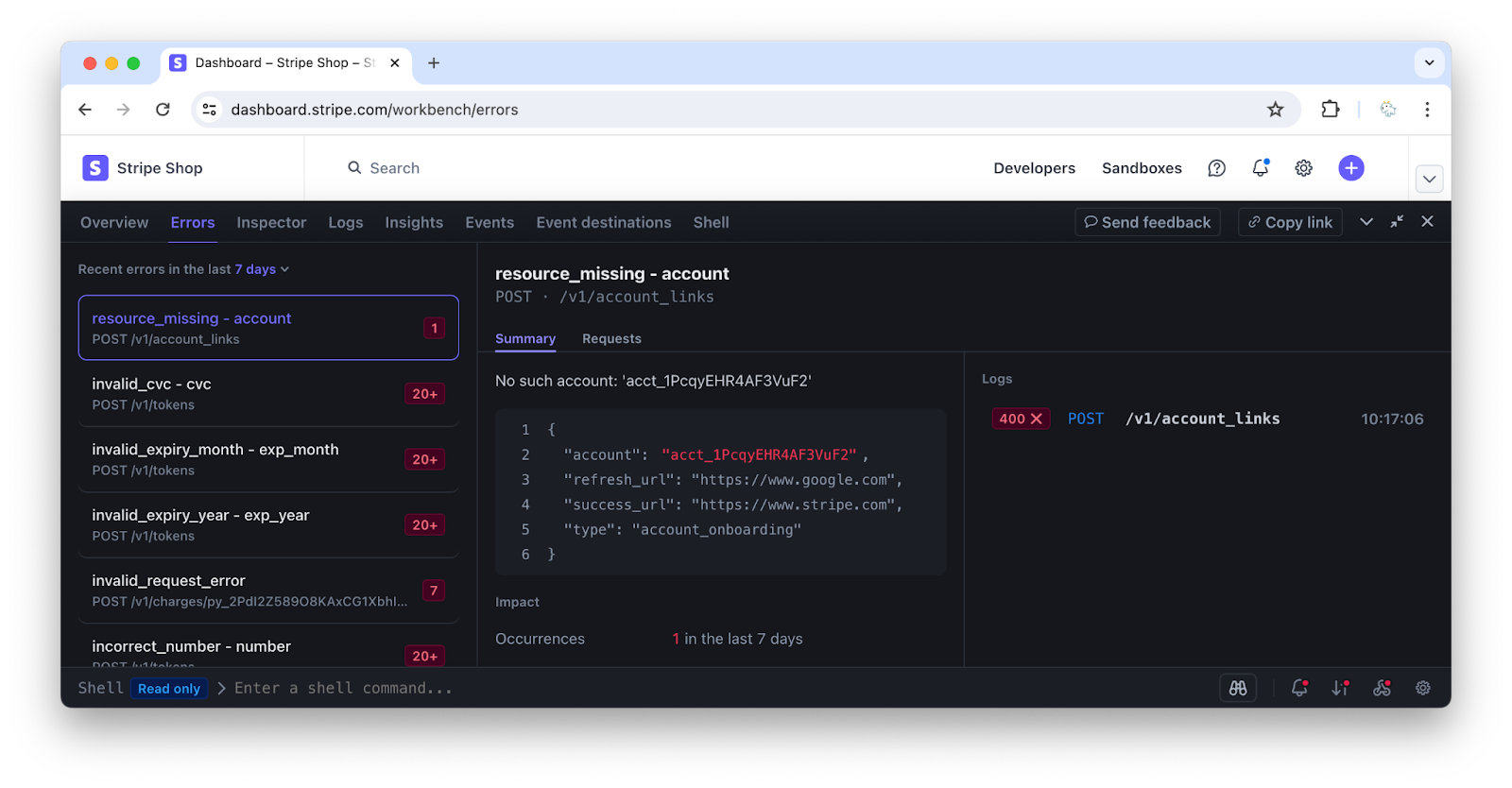The image size is (1512, 788).
Task: Click the chevron next to Copy link
Action: point(1366,222)
